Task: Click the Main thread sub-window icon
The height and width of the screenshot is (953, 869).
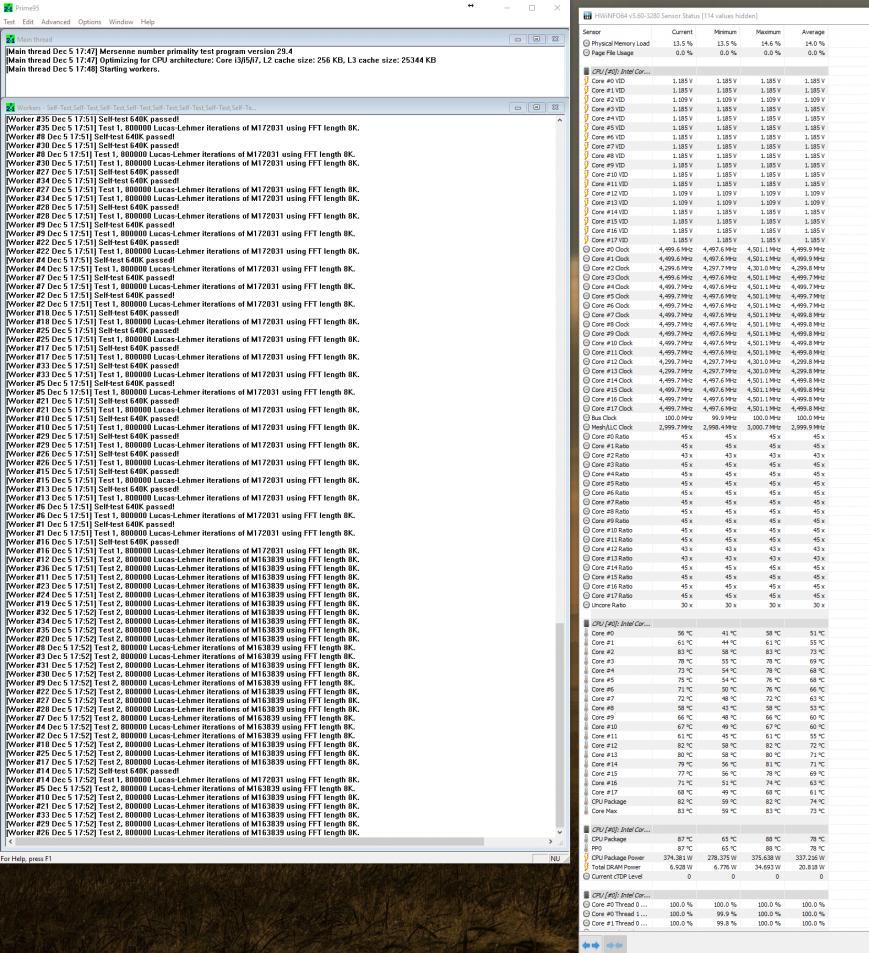Action: click(x=10, y=39)
